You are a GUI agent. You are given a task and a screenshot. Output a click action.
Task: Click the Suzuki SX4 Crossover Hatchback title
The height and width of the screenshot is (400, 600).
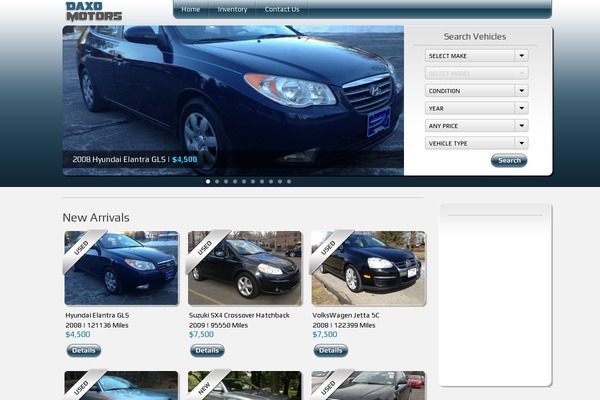pyautogui.click(x=239, y=315)
